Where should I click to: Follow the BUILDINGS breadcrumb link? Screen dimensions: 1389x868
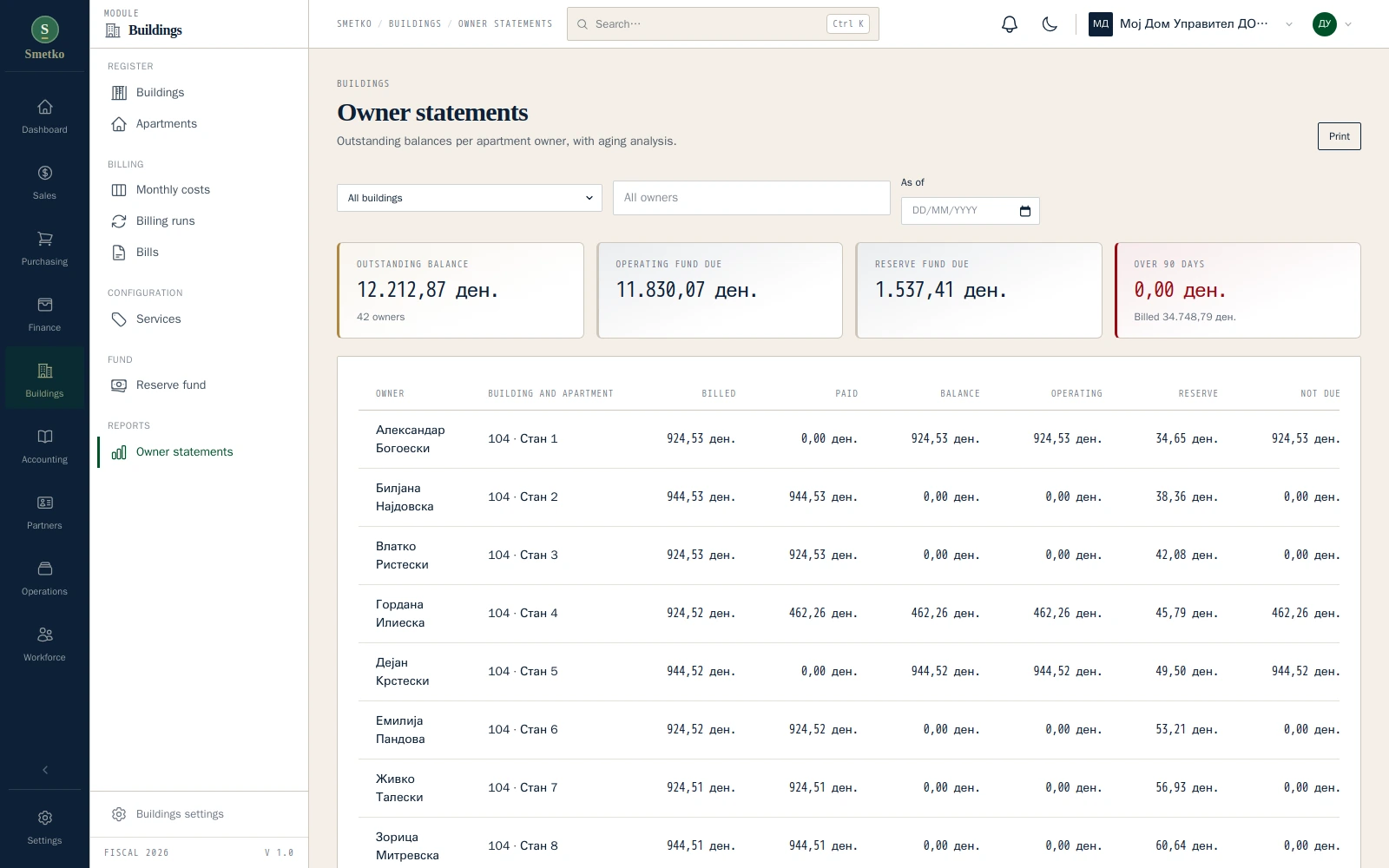coord(415,24)
